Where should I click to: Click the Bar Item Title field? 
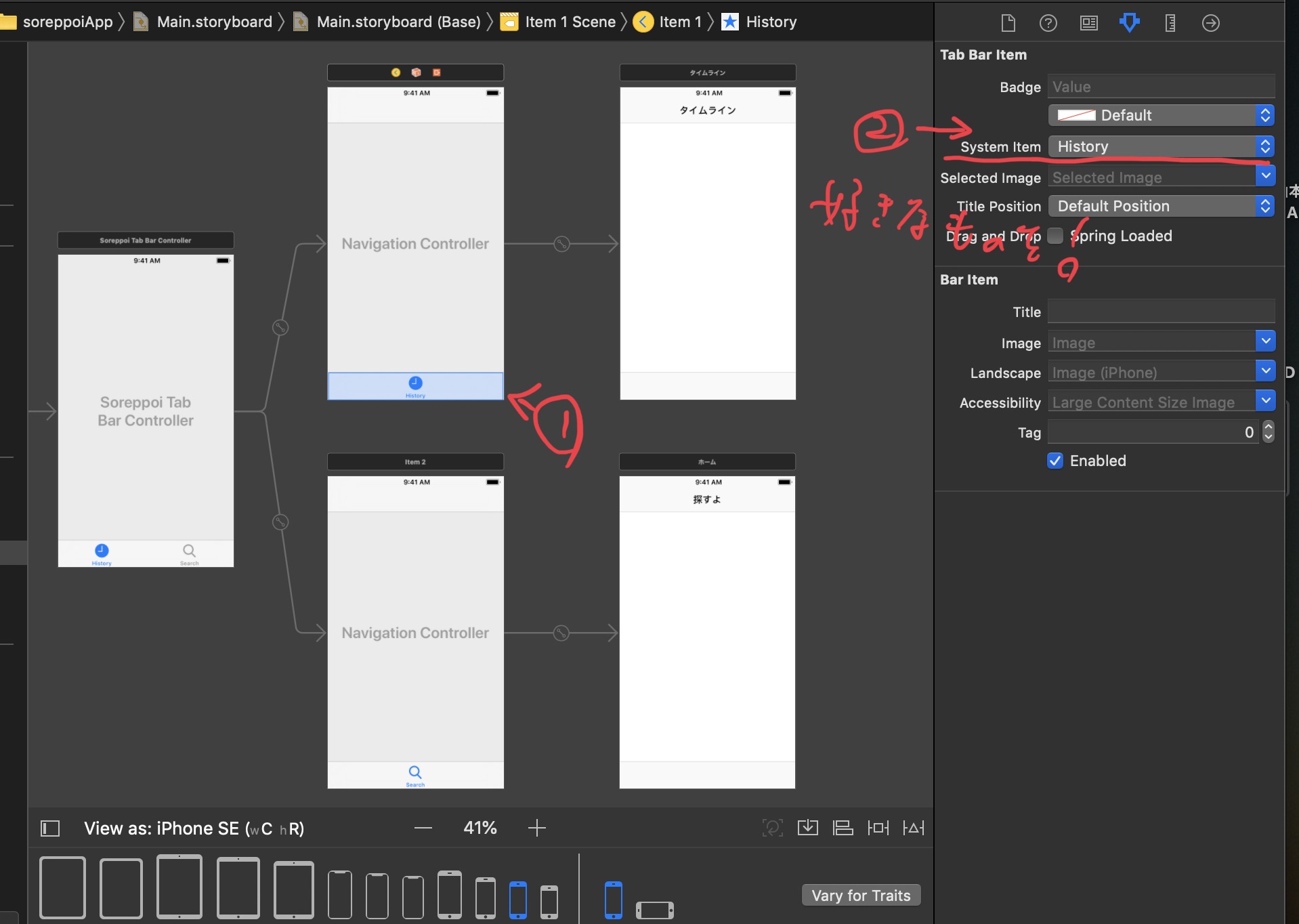1161,312
